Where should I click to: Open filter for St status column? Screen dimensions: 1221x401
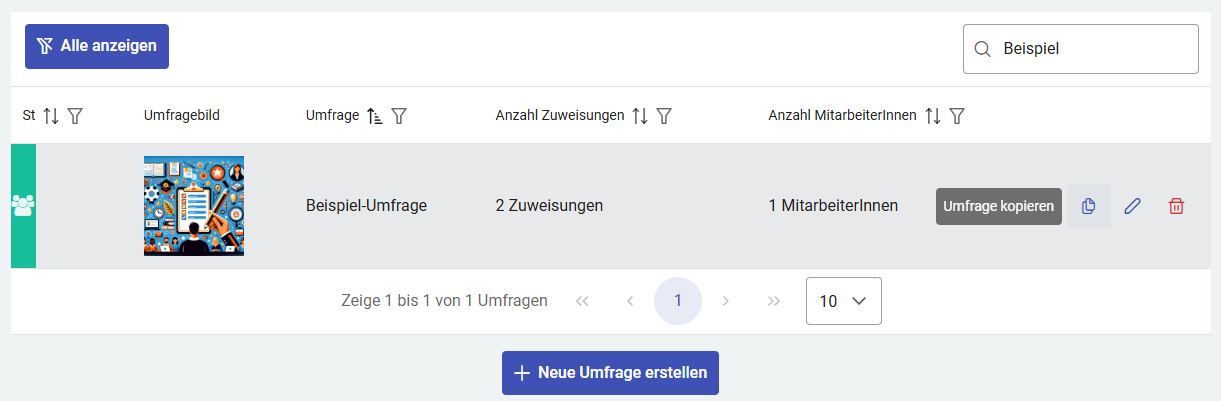pos(75,116)
